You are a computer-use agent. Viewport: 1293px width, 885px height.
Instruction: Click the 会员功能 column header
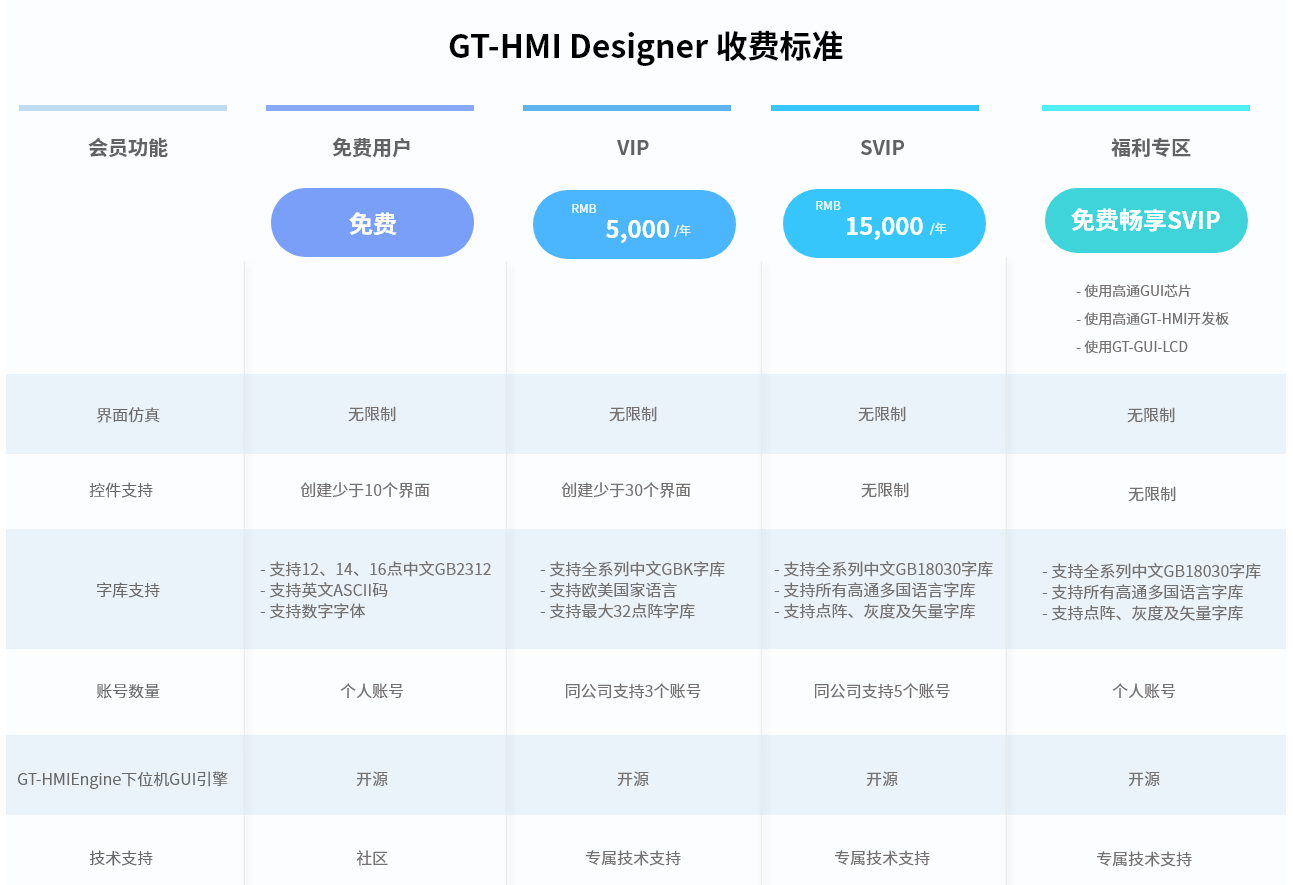(x=128, y=148)
